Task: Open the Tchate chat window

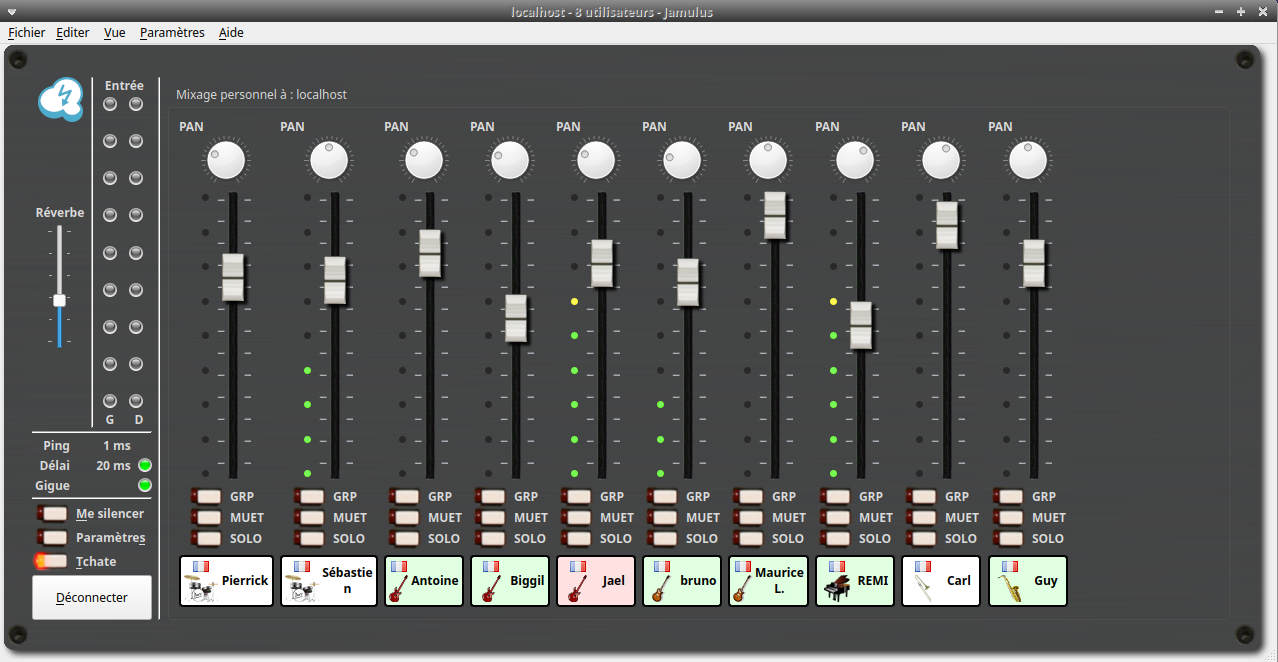Action: click(x=54, y=561)
